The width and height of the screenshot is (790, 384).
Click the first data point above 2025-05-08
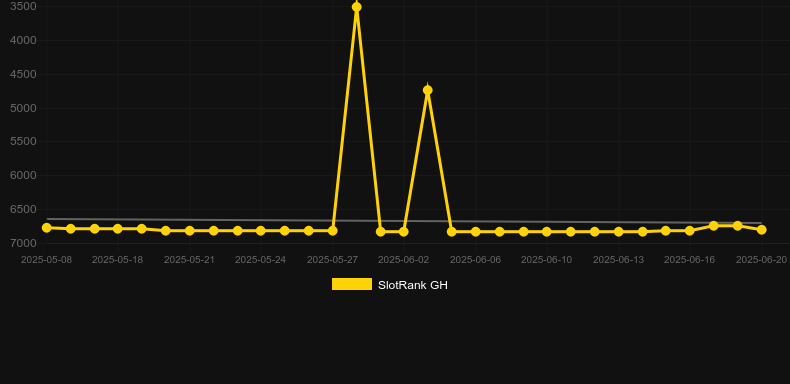47,228
